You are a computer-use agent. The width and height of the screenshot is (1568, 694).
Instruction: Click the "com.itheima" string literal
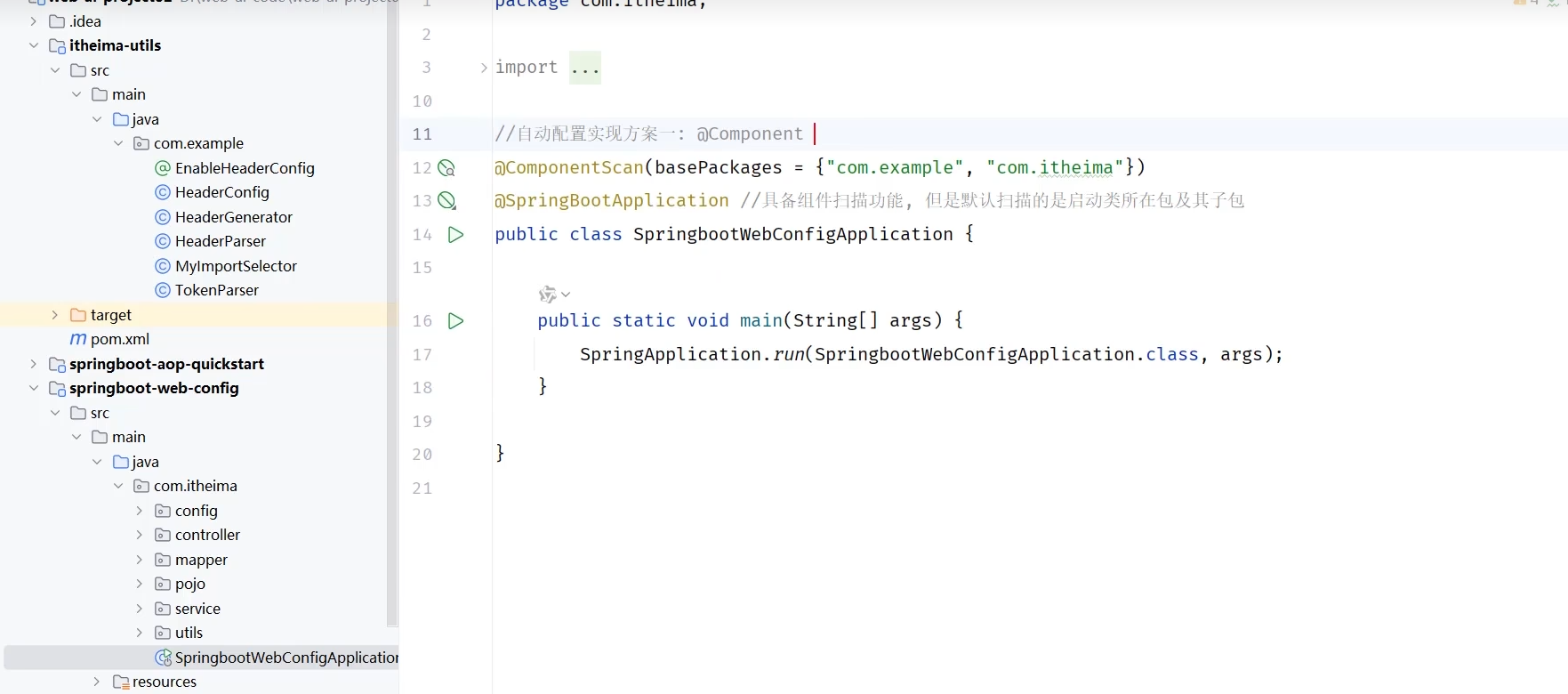(1055, 167)
